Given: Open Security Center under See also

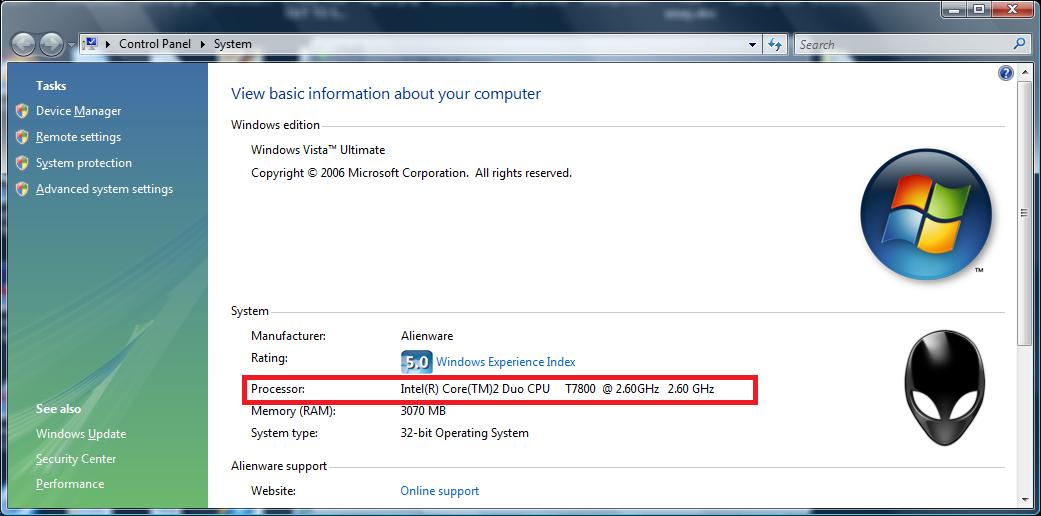Looking at the screenshot, I should pyautogui.click(x=76, y=459).
